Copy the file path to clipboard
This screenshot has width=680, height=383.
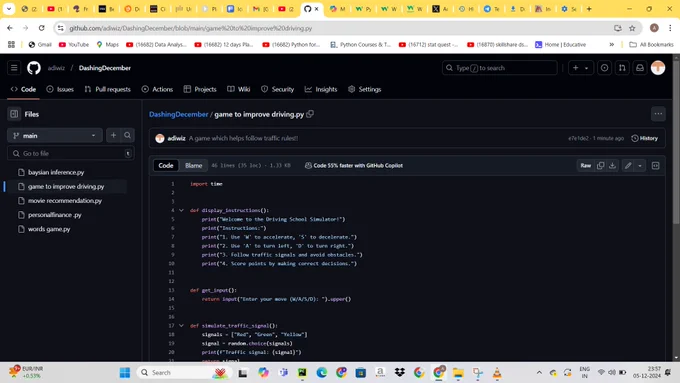tap(310, 114)
